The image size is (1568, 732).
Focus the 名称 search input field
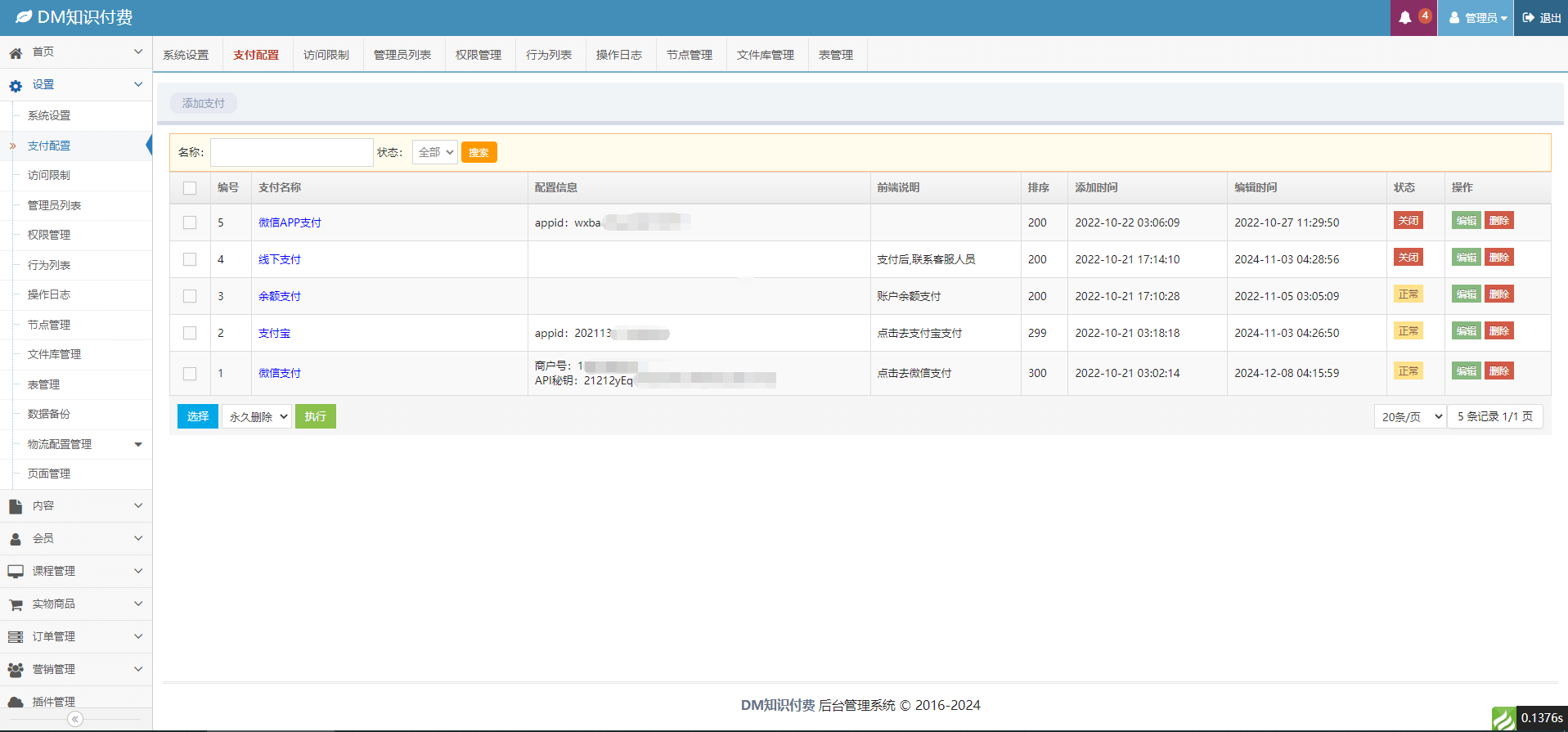point(292,152)
